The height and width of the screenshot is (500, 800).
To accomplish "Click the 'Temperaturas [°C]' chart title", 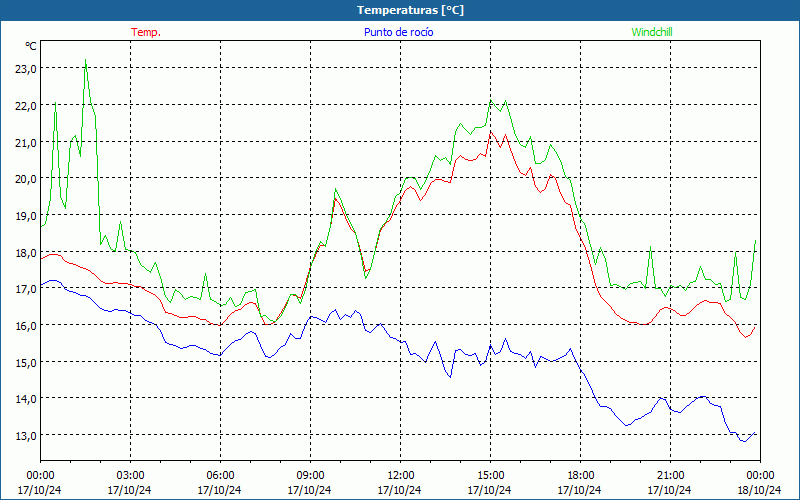I will click(410, 10).
